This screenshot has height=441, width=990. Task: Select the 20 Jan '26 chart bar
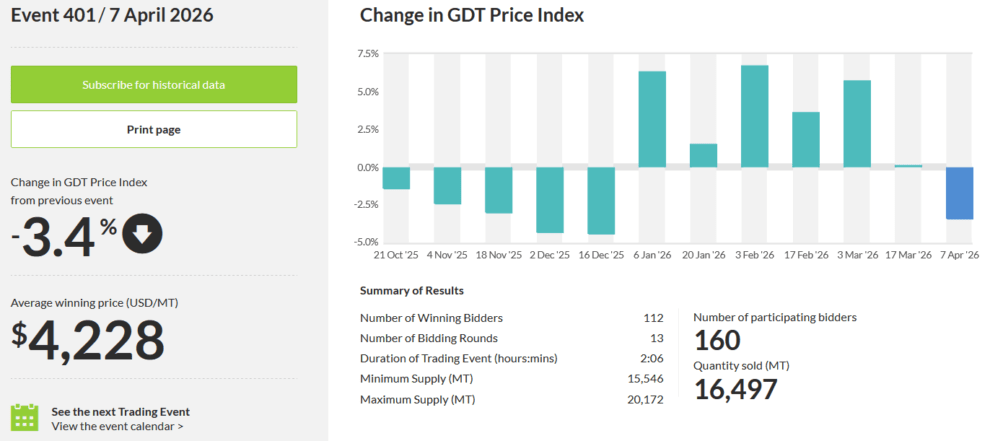pyautogui.click(x=703, y=155)
